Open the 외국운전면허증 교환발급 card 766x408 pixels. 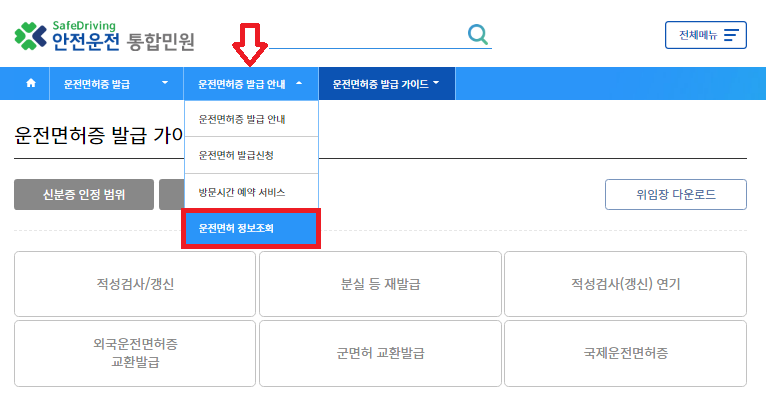point(134,353)
